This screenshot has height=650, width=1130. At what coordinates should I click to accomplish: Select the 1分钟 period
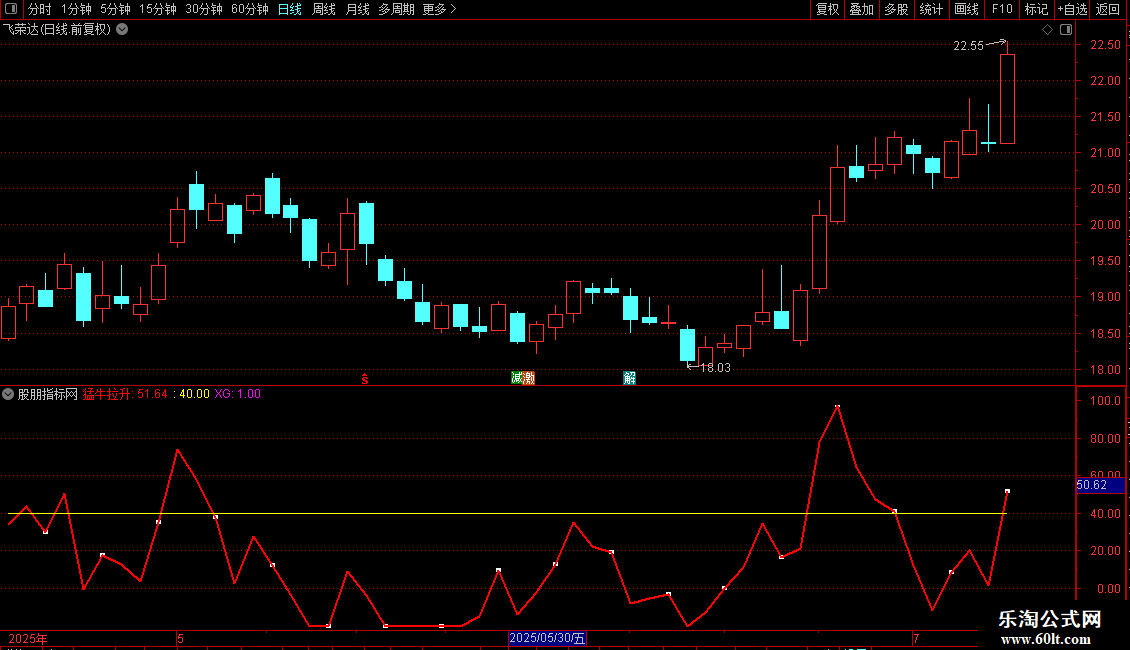tap(76, 9)
